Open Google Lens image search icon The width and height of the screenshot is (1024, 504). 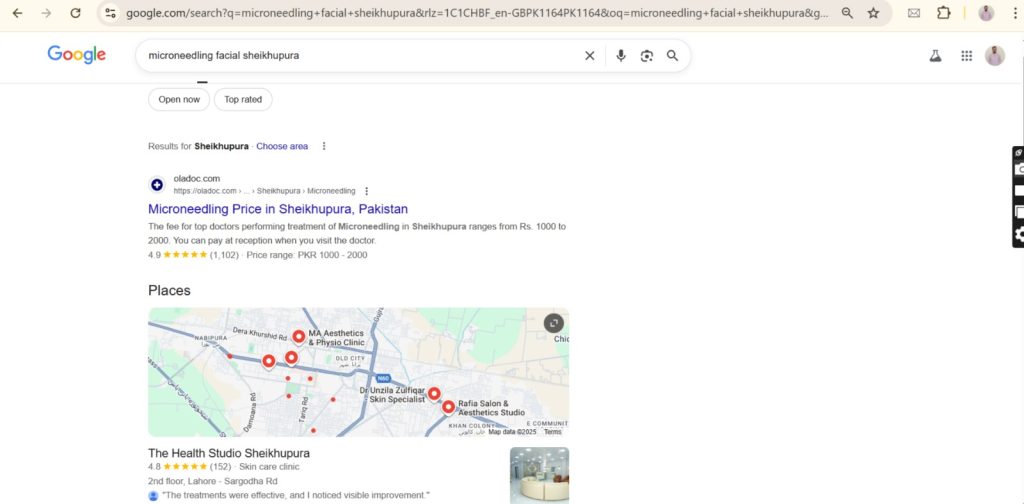click(x=647, y=56)
